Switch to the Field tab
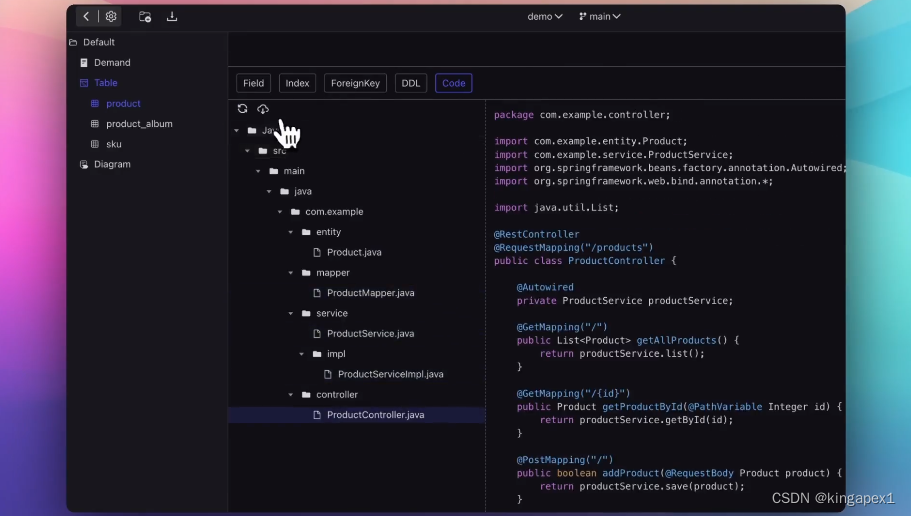This screenshot has width=911, height=516. point(253,83)
